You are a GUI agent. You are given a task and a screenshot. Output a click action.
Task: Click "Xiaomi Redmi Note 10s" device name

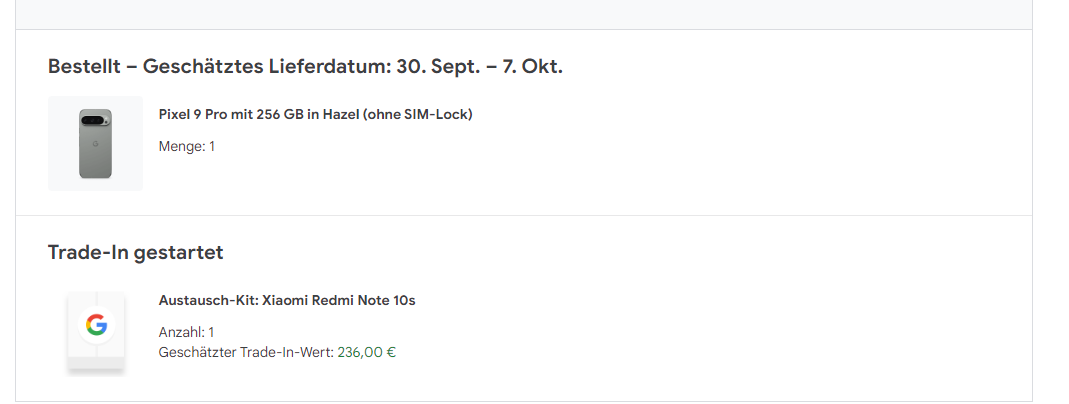pos(338,300)
